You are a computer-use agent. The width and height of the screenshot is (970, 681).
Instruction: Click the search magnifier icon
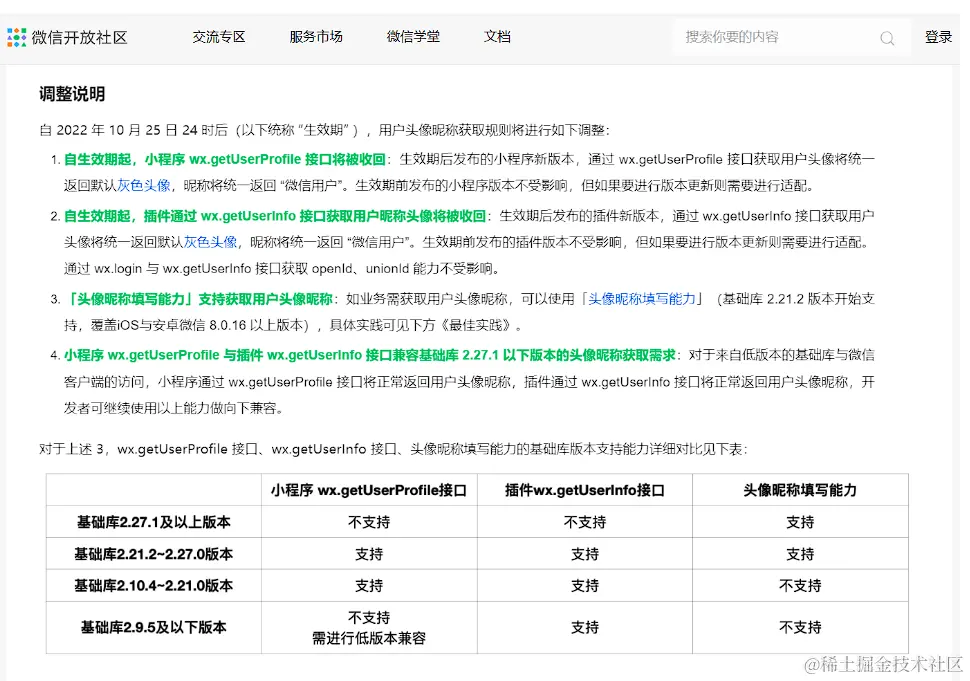tap(886, 38)
